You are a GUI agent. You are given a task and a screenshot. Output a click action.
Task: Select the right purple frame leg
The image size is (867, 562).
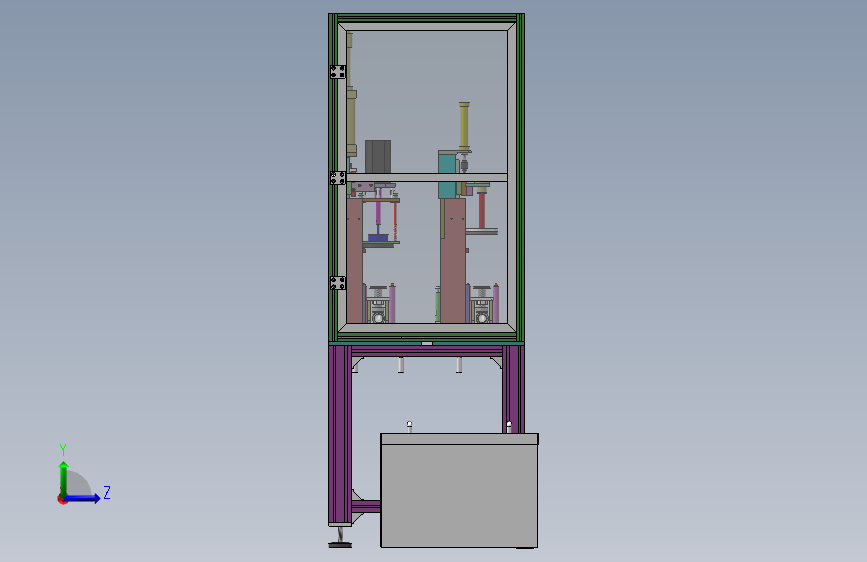[x=513, y=389]
